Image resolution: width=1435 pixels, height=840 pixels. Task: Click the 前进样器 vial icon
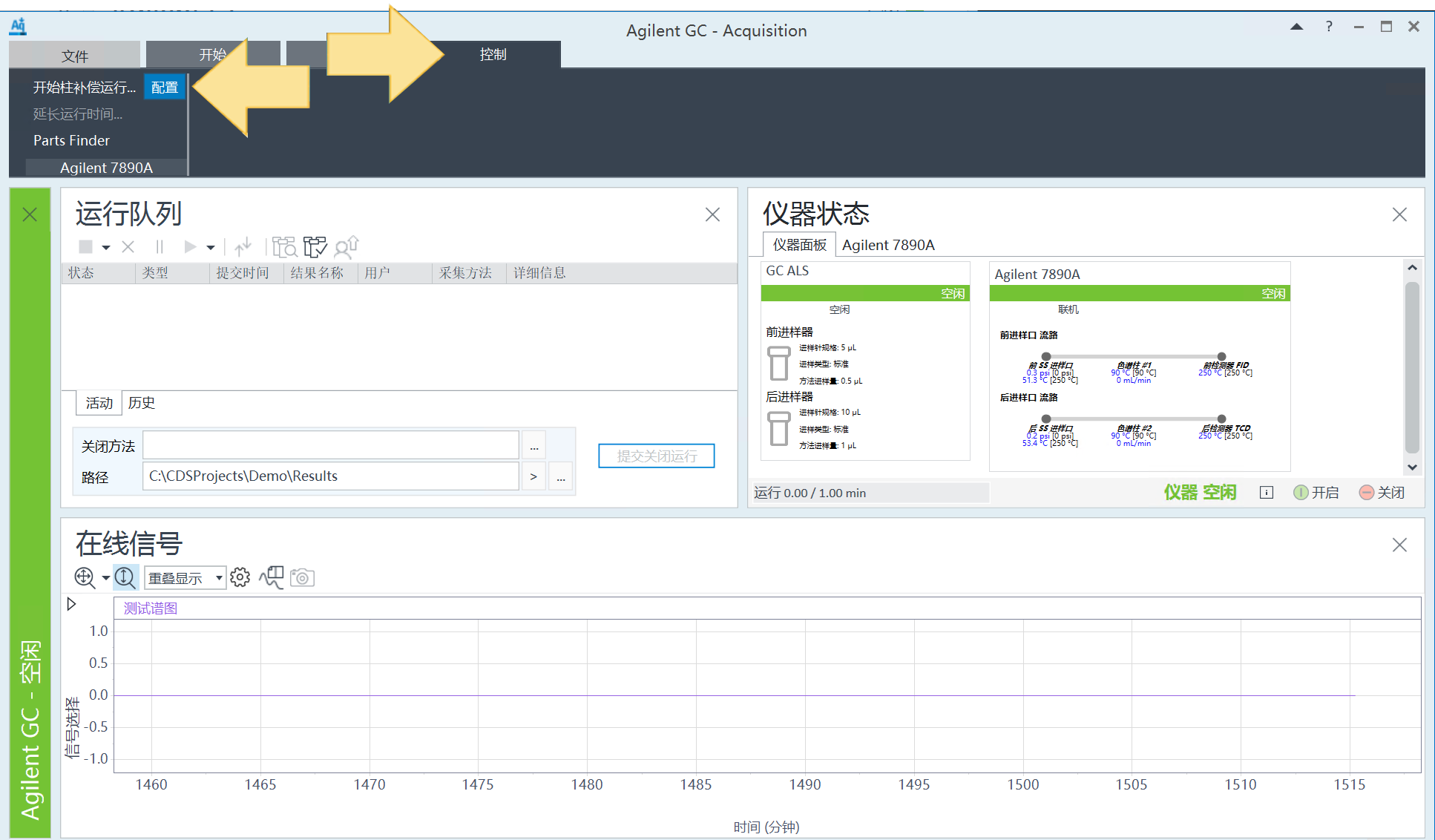[x=778, y=363]
